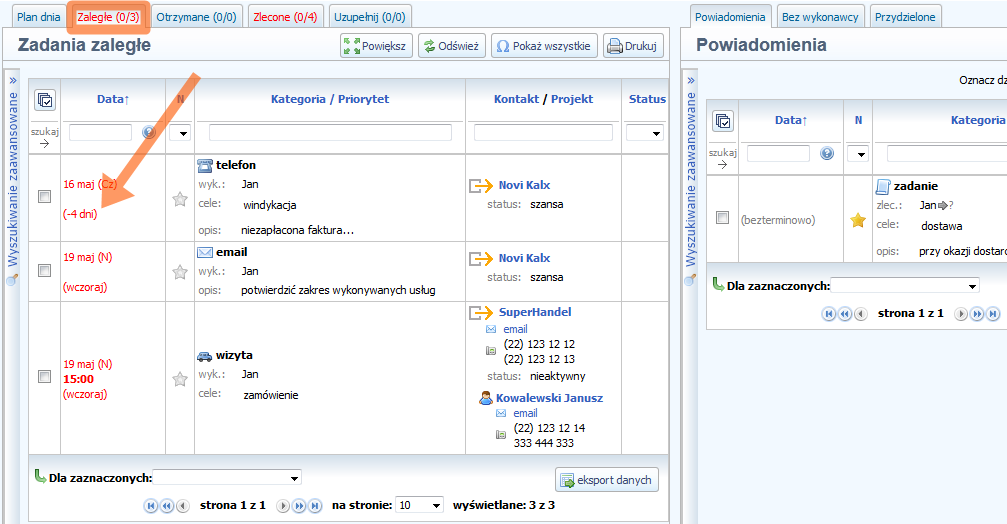Open the Bez wykonawcy tab
1007x524 pixels.
click(x=819, y=17)
